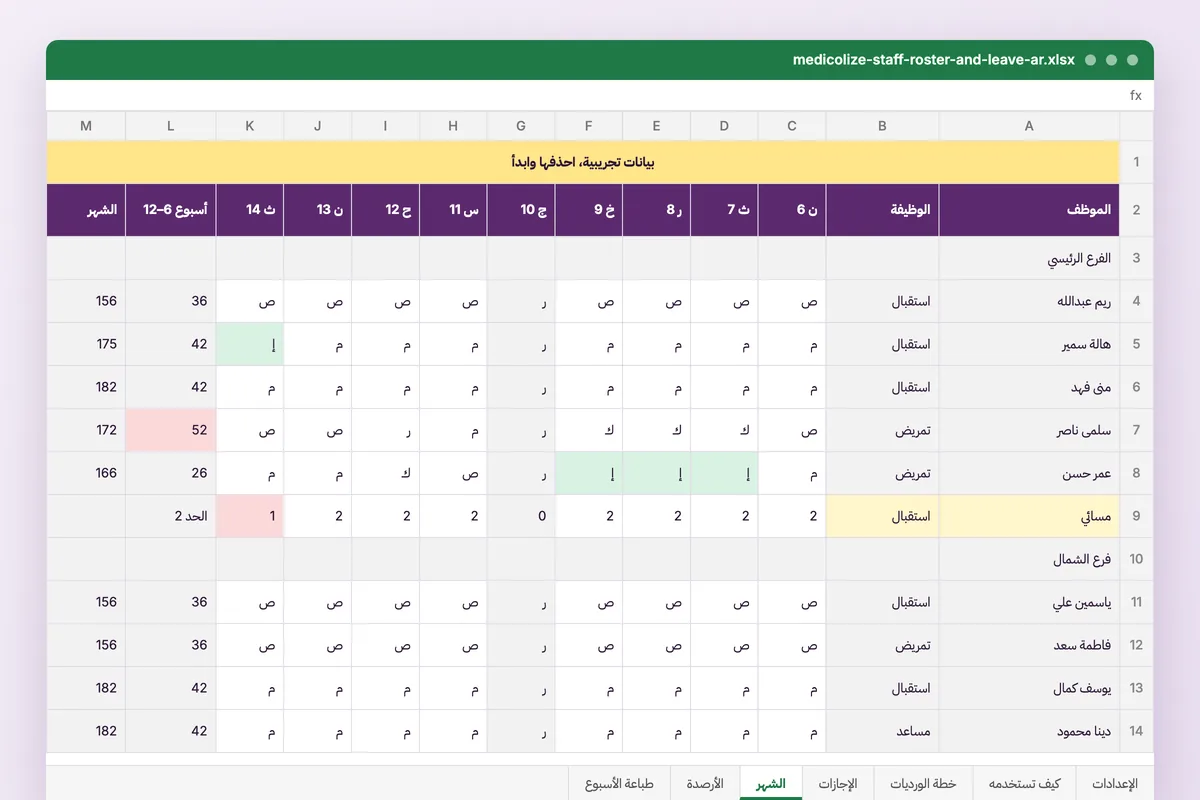Click the الوظيفة header cell
1200x800 pixels.
[x=882, y=210]
